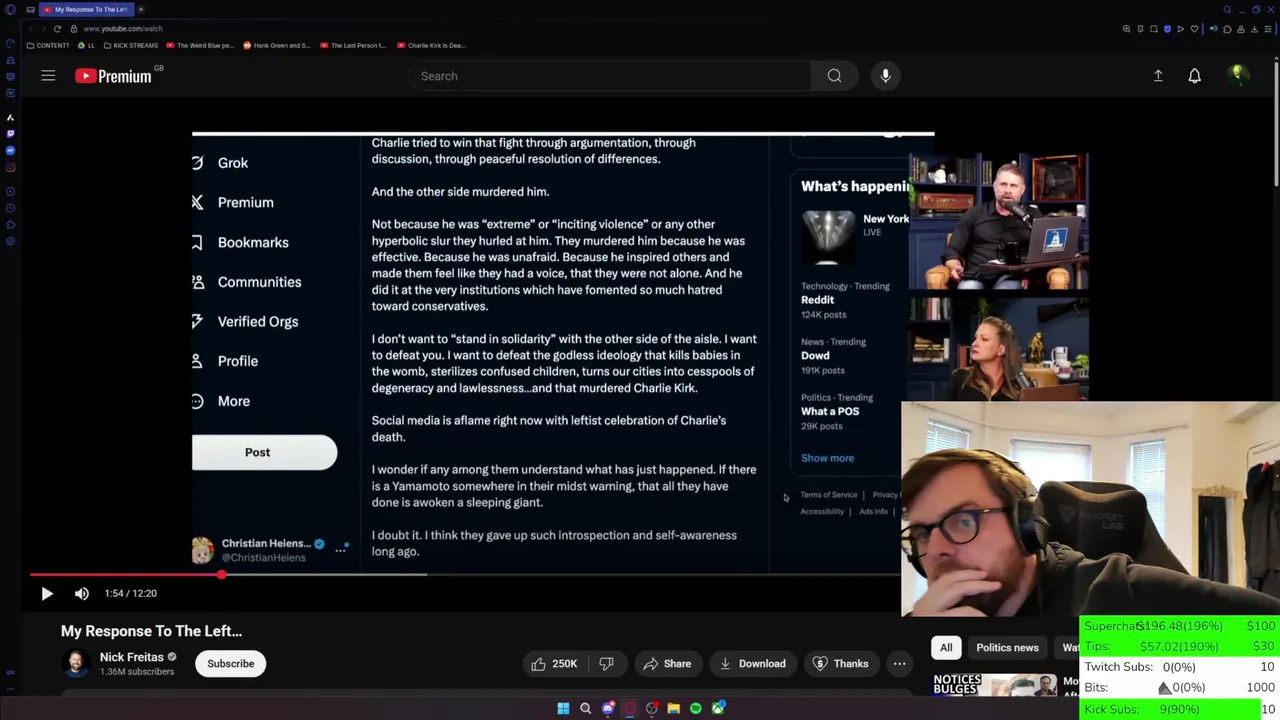Open the Notices Bulges recommended video thumbnail
Image resolution: width=1280 pixels, height=720 pixels.
(995, 685)
